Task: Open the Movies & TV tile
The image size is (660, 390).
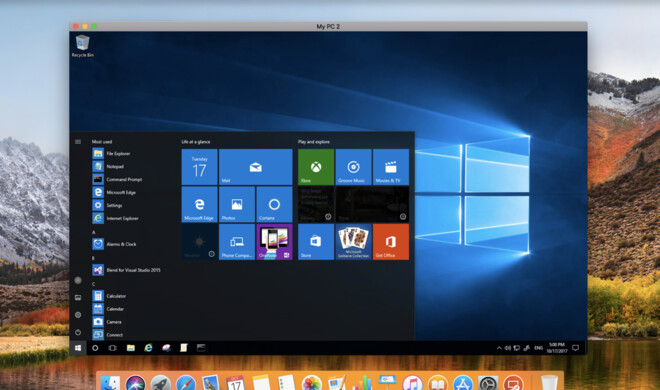Action: pos(391,167)
